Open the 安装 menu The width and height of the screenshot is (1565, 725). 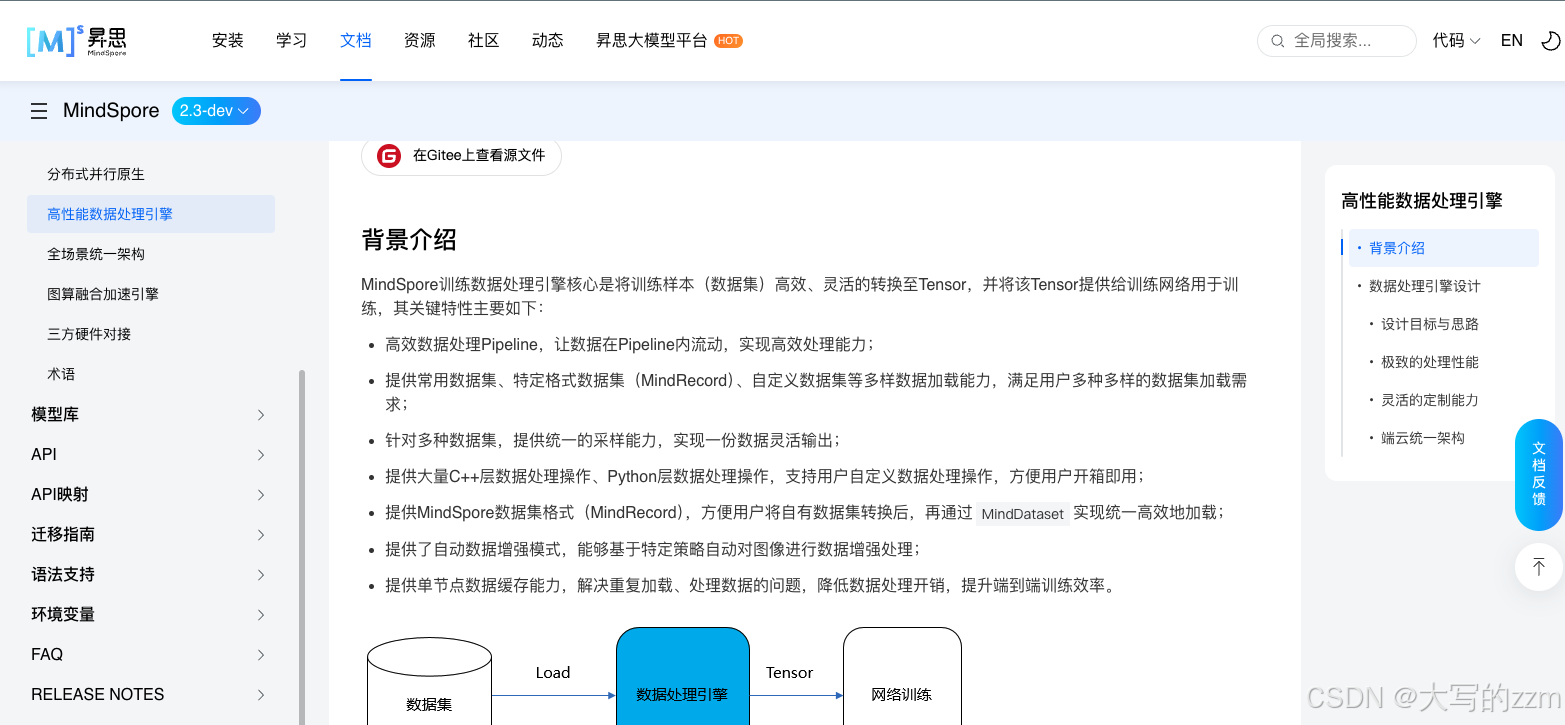pyautogui.click(x=228, y=41)
